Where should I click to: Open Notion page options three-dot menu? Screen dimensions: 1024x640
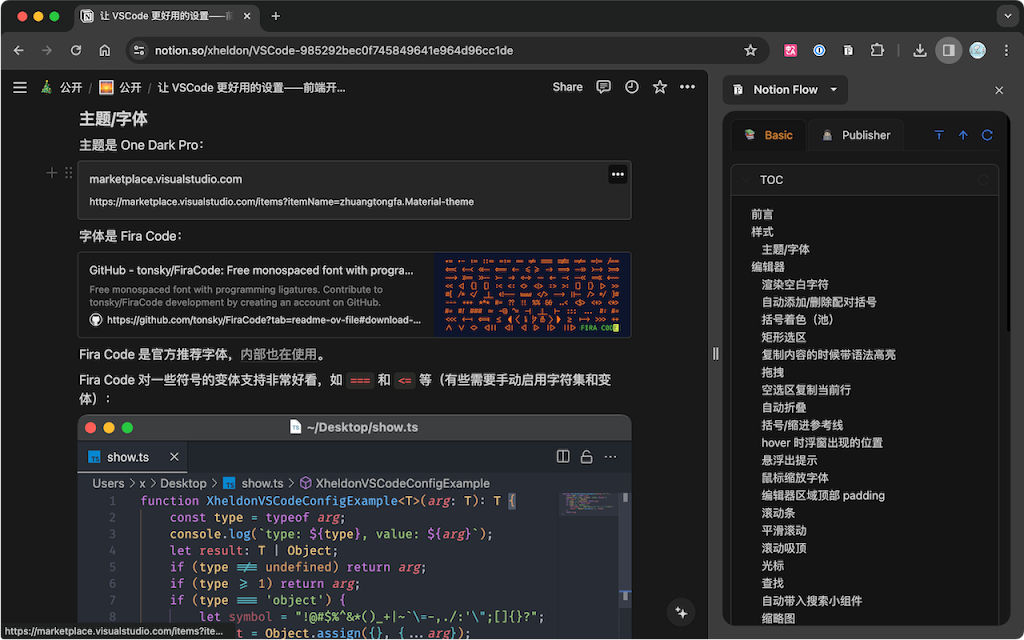(687, 87)
